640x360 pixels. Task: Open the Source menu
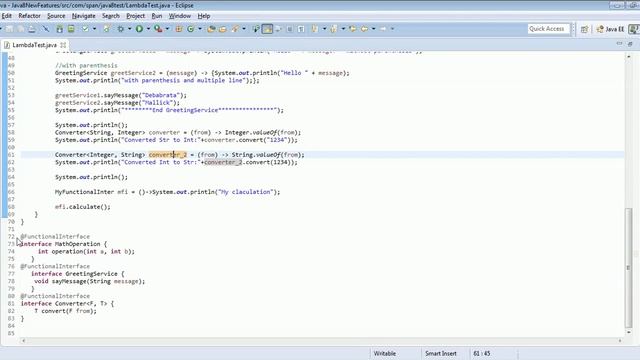pos(56,16)
